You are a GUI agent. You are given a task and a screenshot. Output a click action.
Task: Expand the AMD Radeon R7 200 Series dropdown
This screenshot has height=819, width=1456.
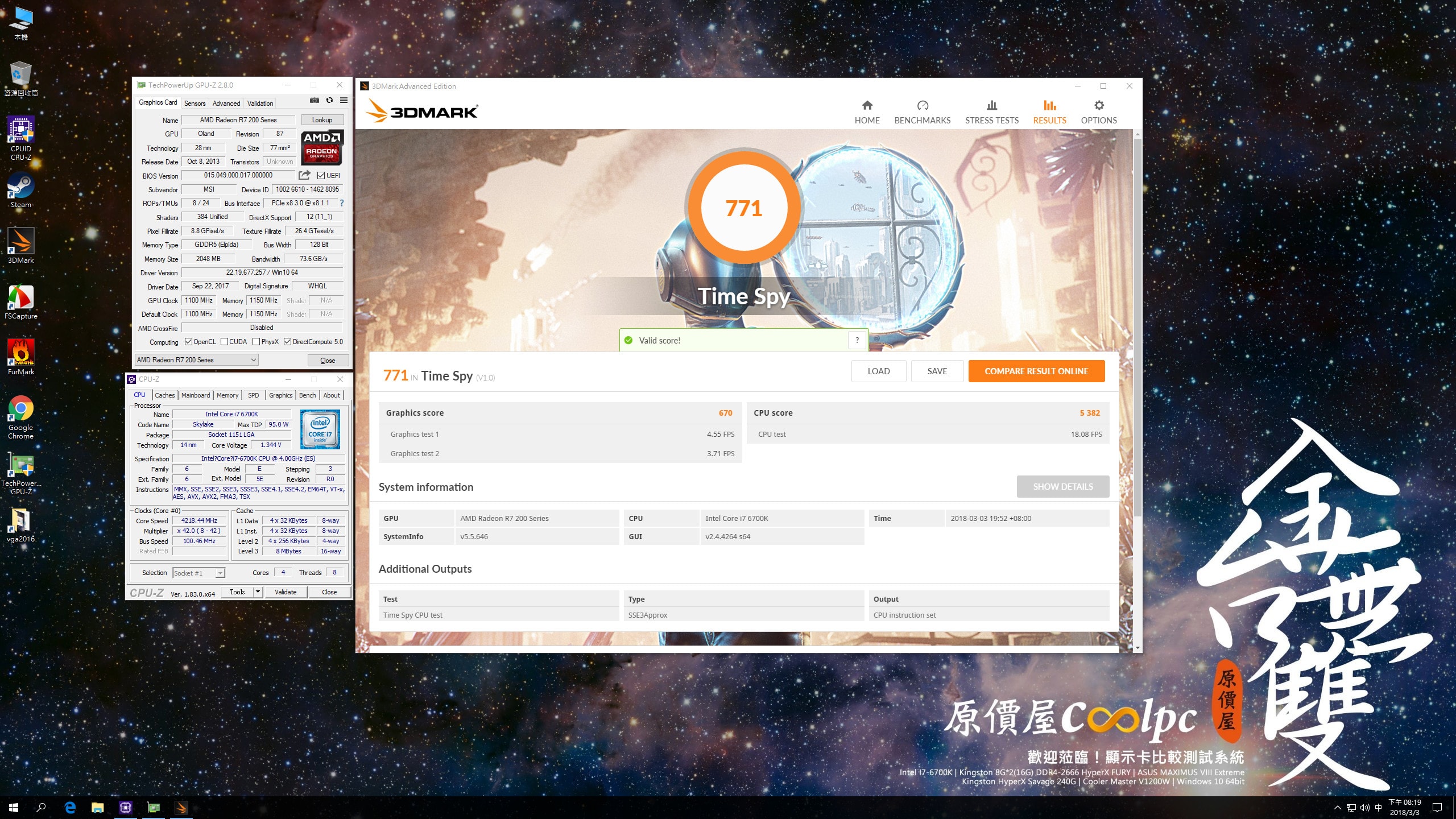point(197,360)
